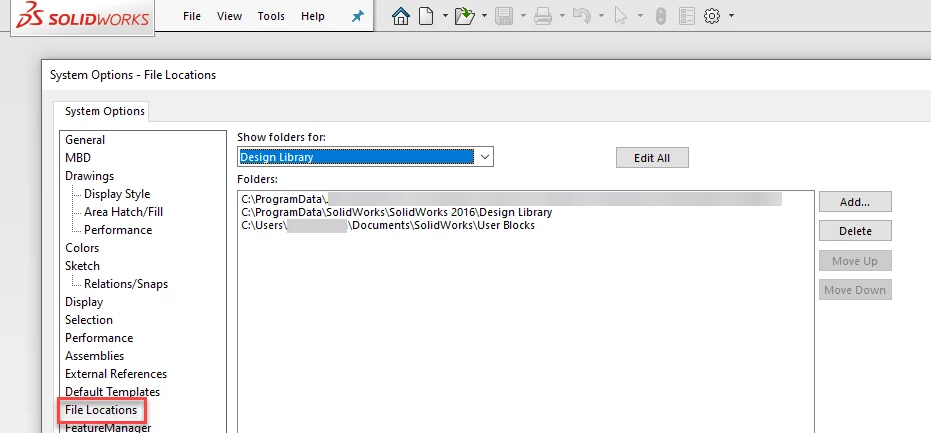
Task: Select the blurred C:\ProgramData folder path
Action: 511,198
